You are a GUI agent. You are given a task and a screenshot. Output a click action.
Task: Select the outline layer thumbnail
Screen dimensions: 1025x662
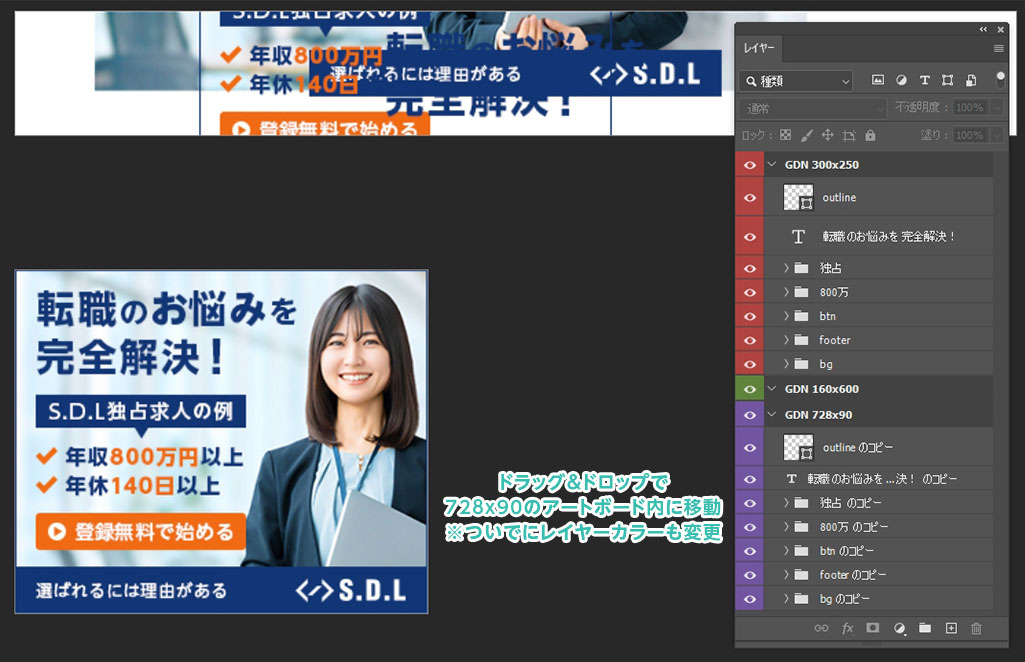click(x=798, y=198)
